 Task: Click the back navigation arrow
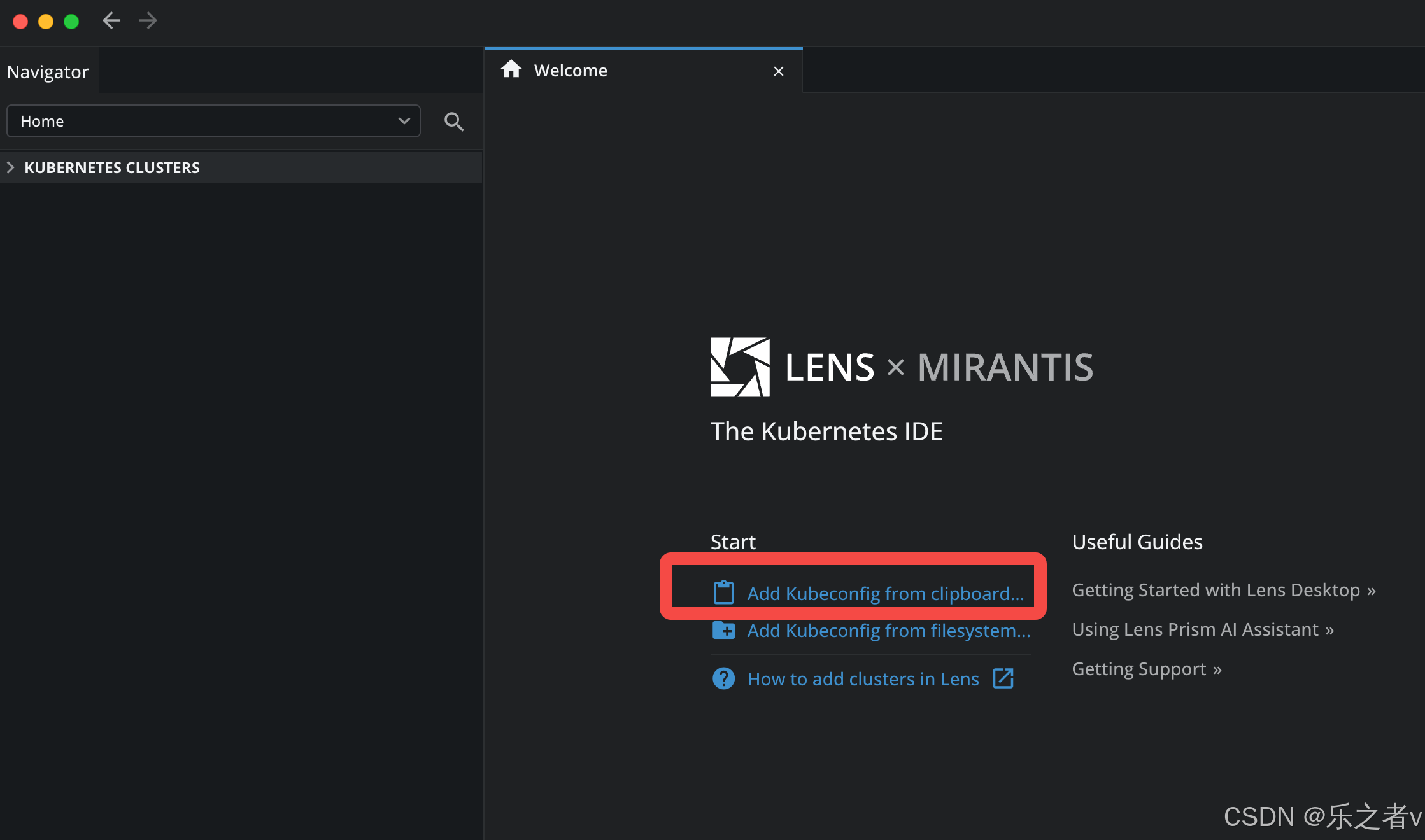(x=111, y=21)
